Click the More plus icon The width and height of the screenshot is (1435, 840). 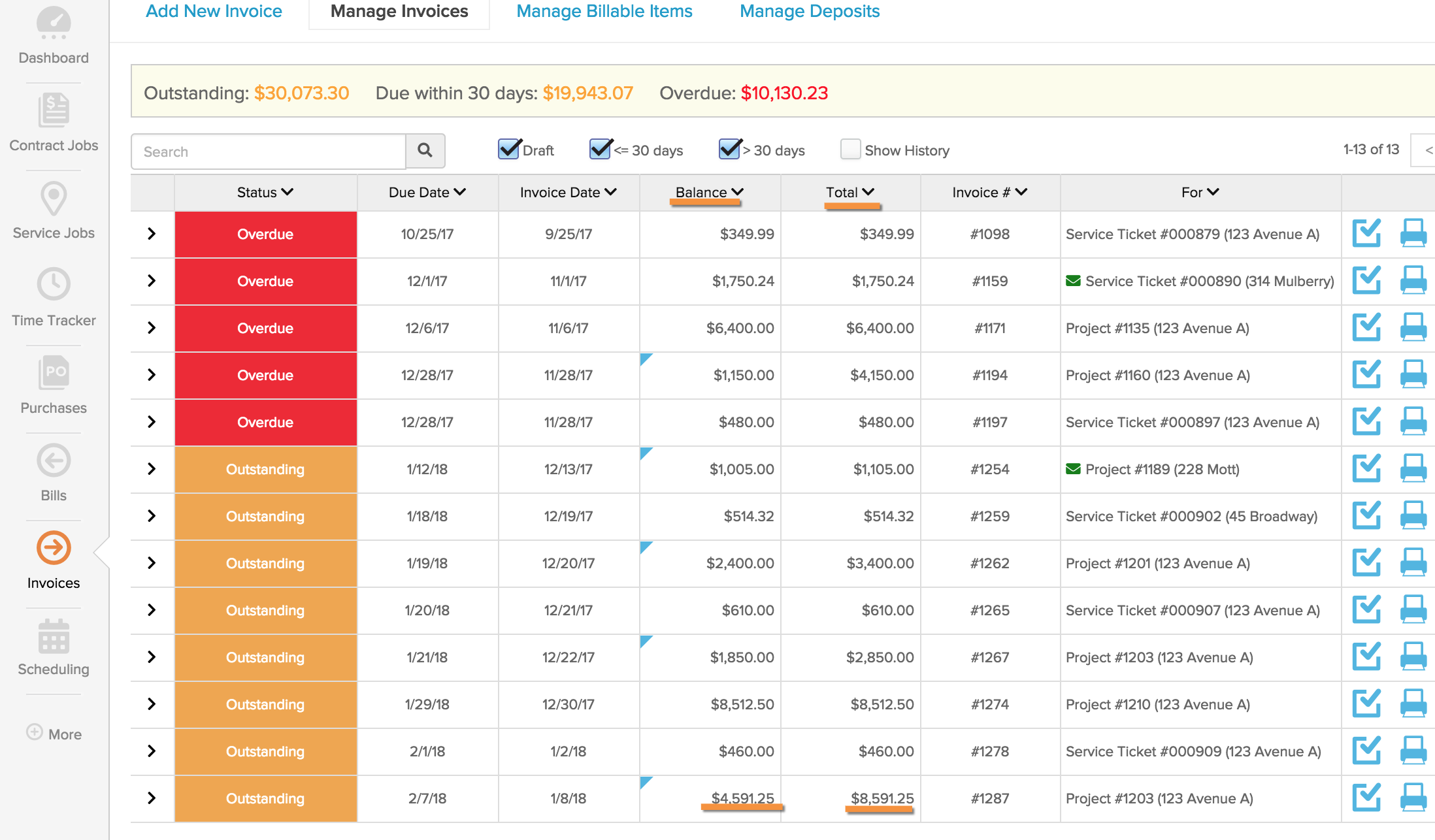click(35, 732)
